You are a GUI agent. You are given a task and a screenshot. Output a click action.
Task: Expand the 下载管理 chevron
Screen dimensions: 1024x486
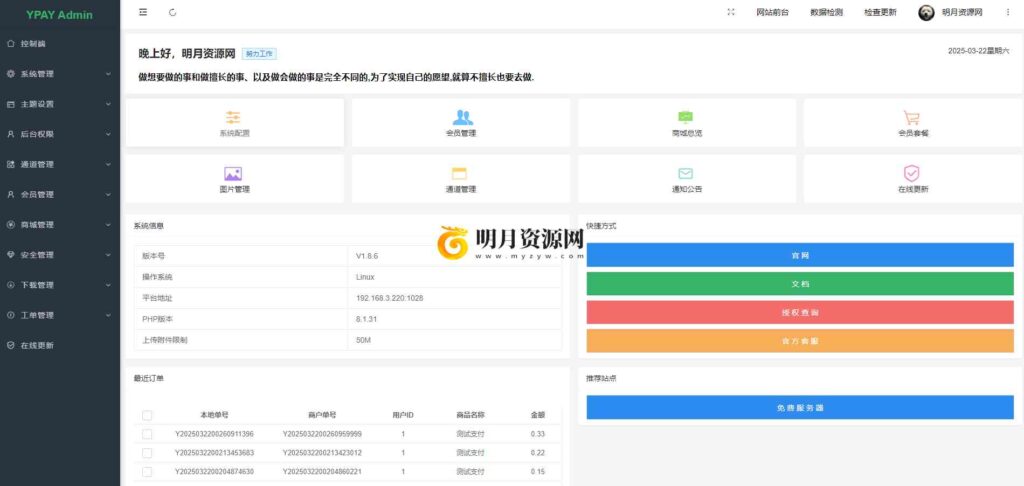tap(108, 285)
